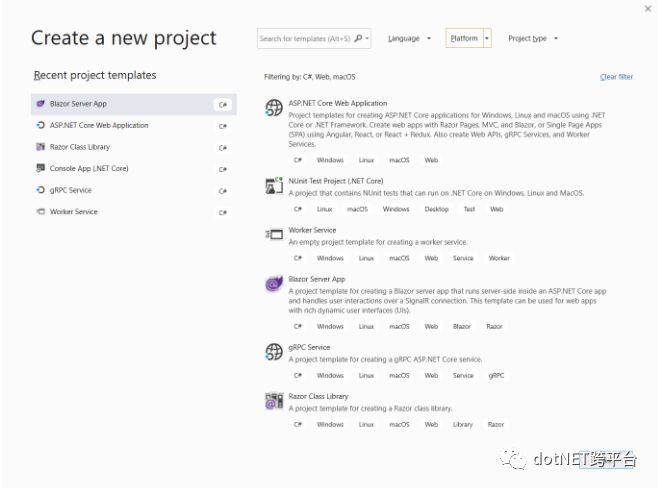Select the Blazor Server App template title
Screen dimensions: 658x488
(317, 279)
